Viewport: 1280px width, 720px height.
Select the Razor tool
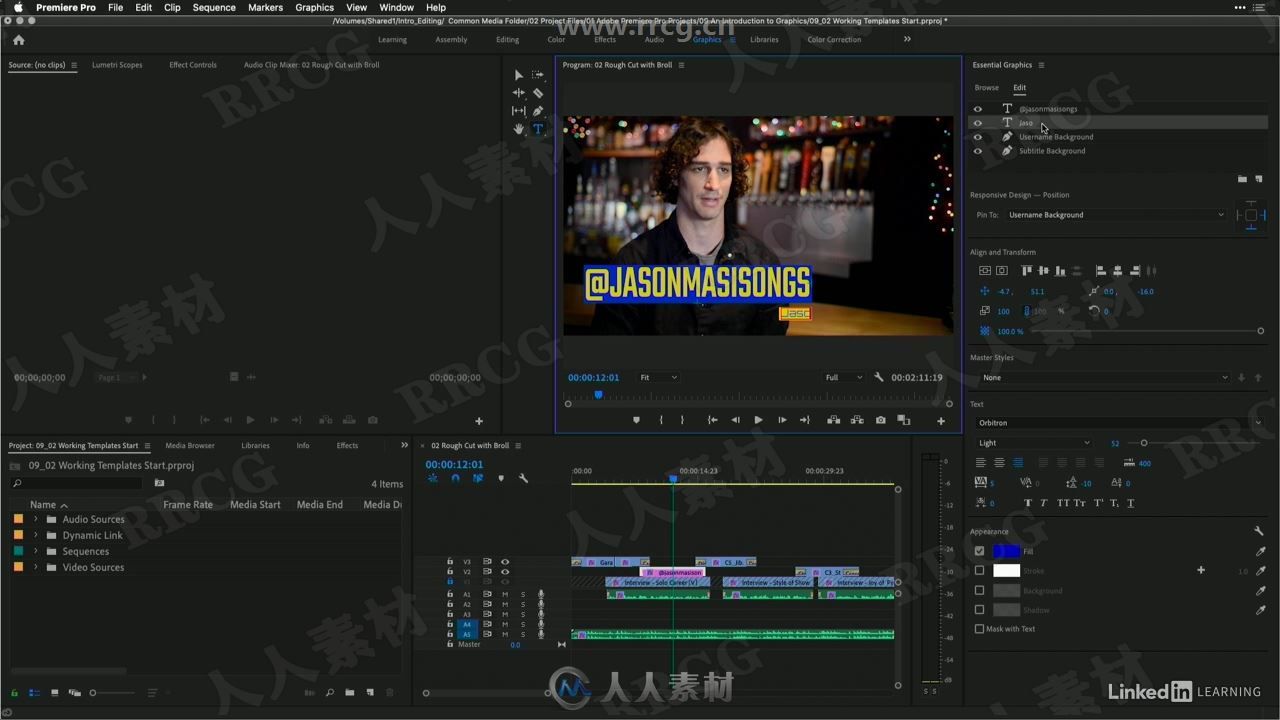pyautogui.click(x=538, y=93)
